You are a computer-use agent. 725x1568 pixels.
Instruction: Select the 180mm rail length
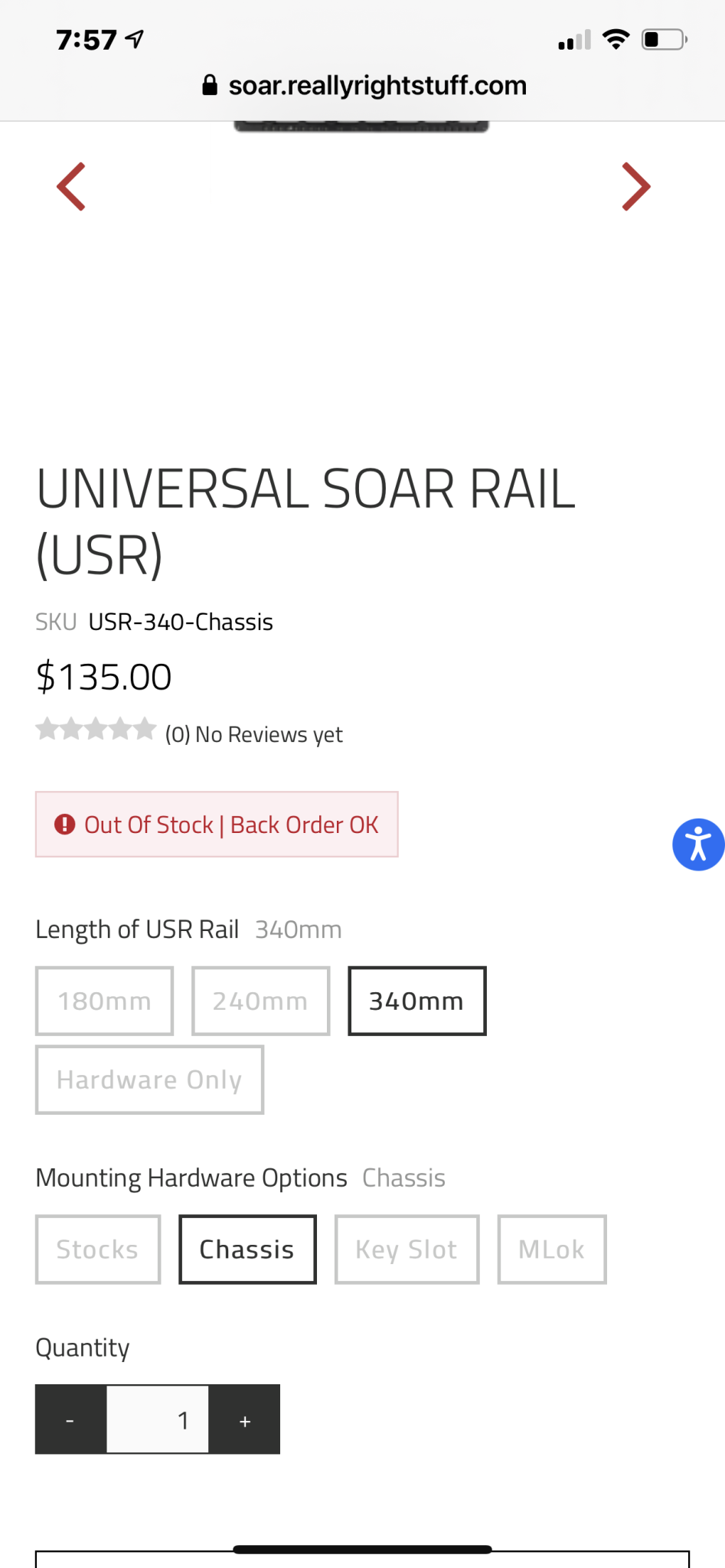105,1001
